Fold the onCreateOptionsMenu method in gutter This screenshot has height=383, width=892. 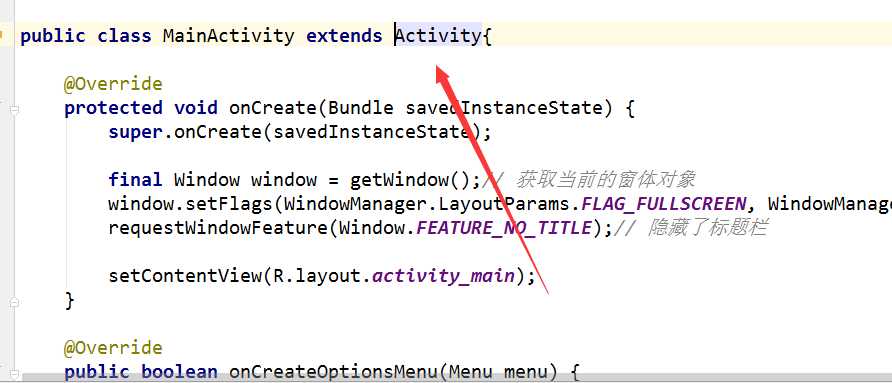click(14, 374)
